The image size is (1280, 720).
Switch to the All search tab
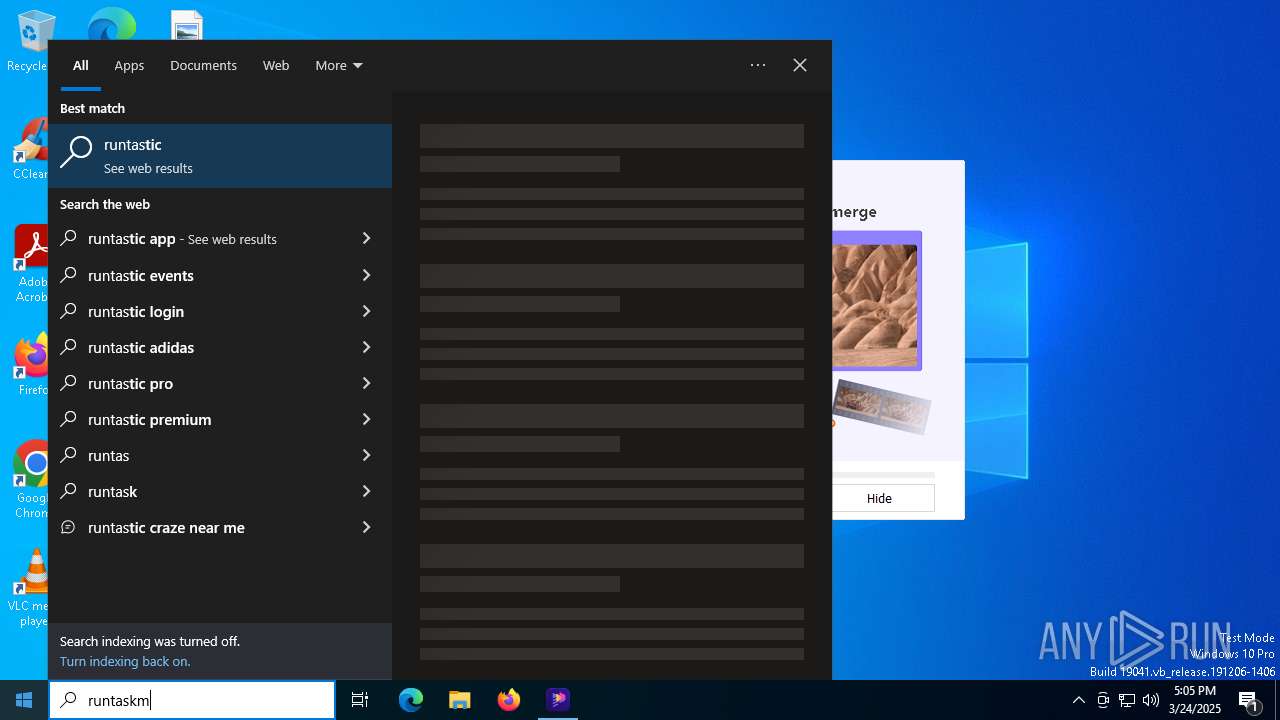(81, 66)
